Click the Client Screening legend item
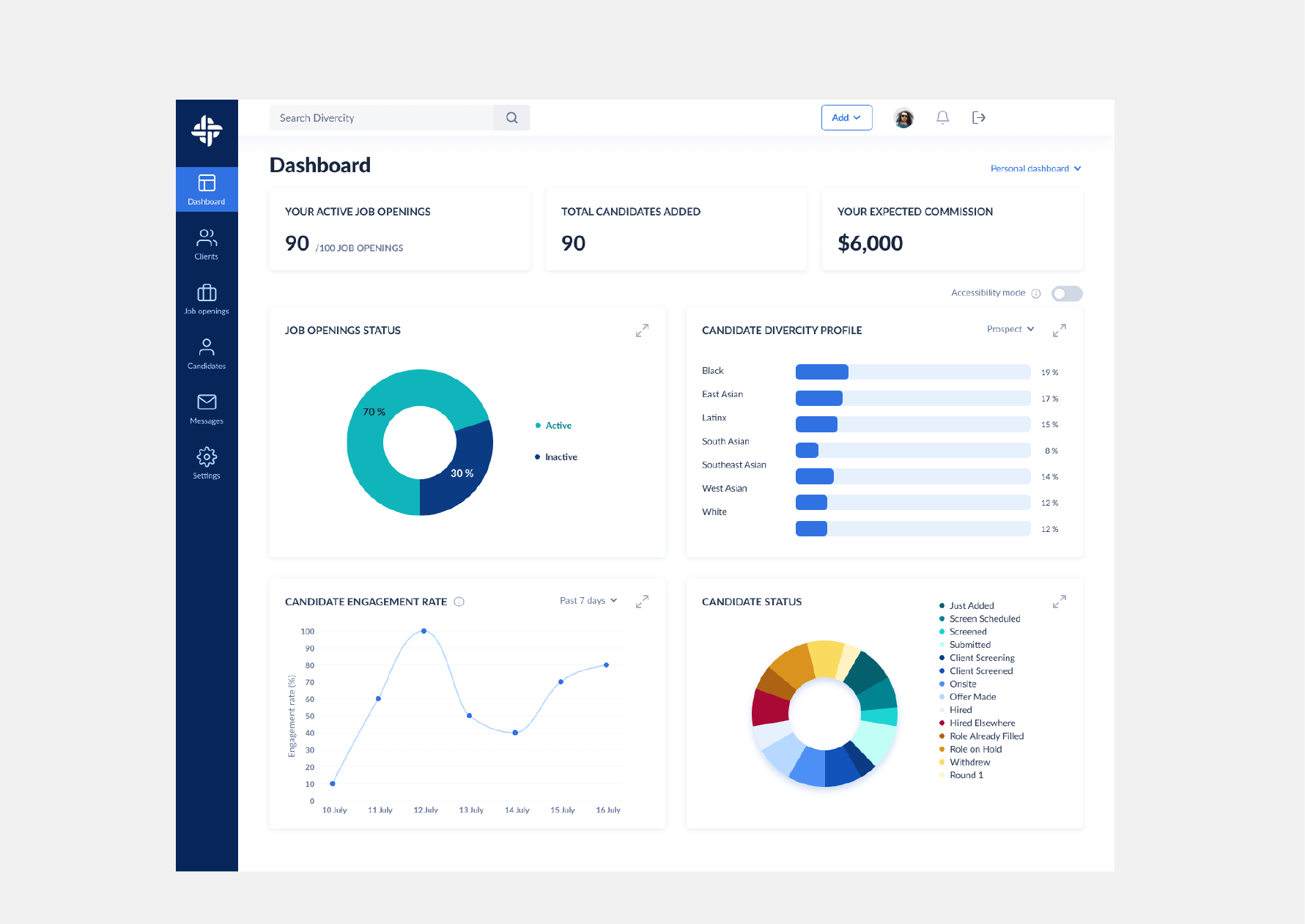This screenshot has width=1305, height=924. tap(977, 658)
